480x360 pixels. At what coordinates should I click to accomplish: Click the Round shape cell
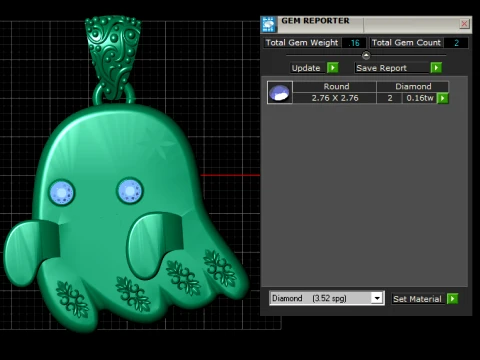[335, 87]
